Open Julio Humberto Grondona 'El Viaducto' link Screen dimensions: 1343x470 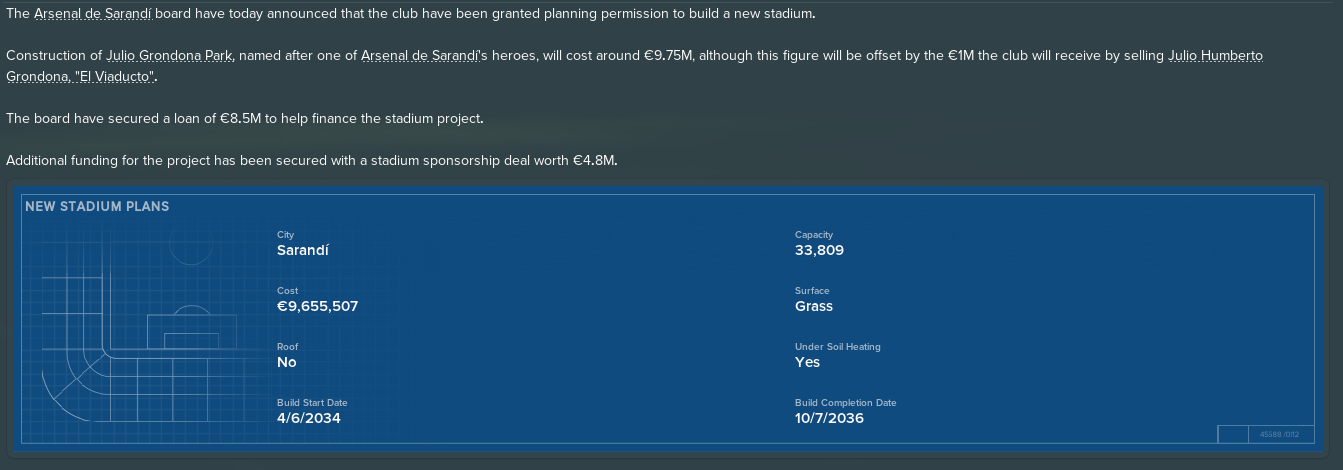pyautogui.click(x=634, y=66)
